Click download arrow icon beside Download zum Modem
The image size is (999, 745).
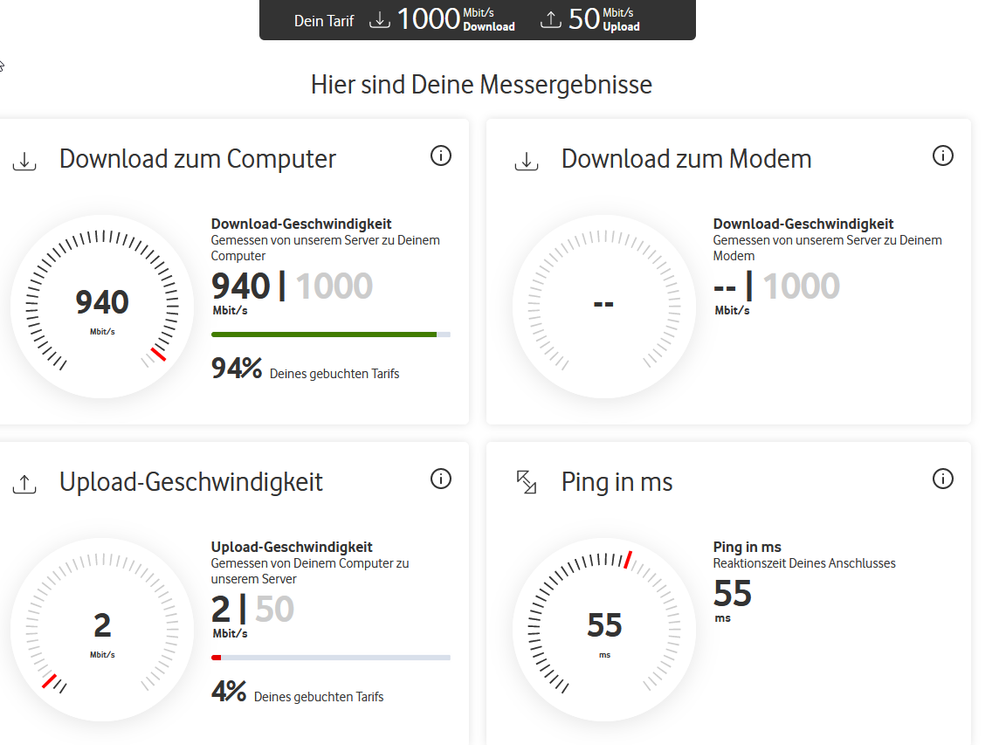526,162
